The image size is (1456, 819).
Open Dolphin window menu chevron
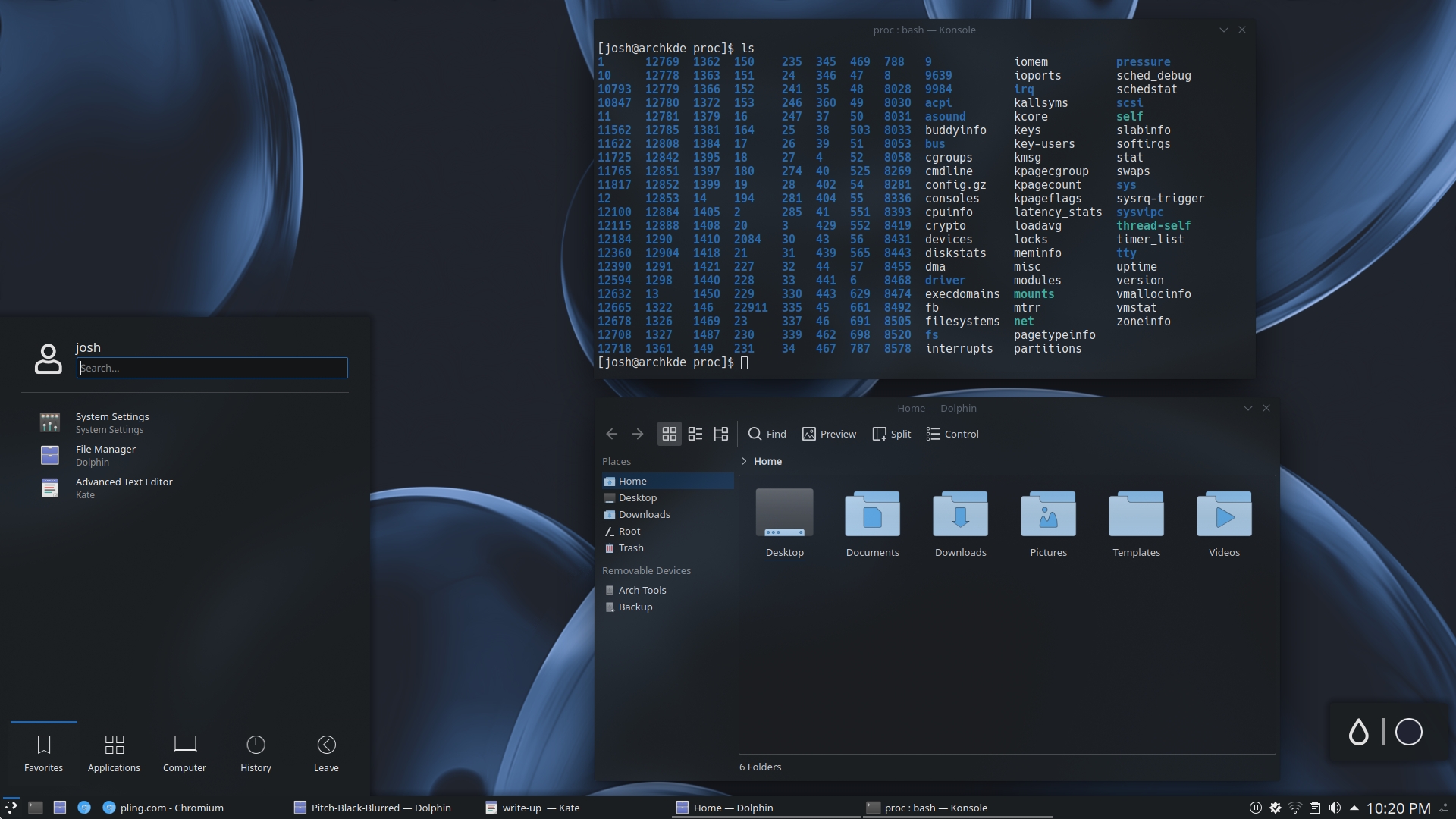click(x=1247, y=408)
